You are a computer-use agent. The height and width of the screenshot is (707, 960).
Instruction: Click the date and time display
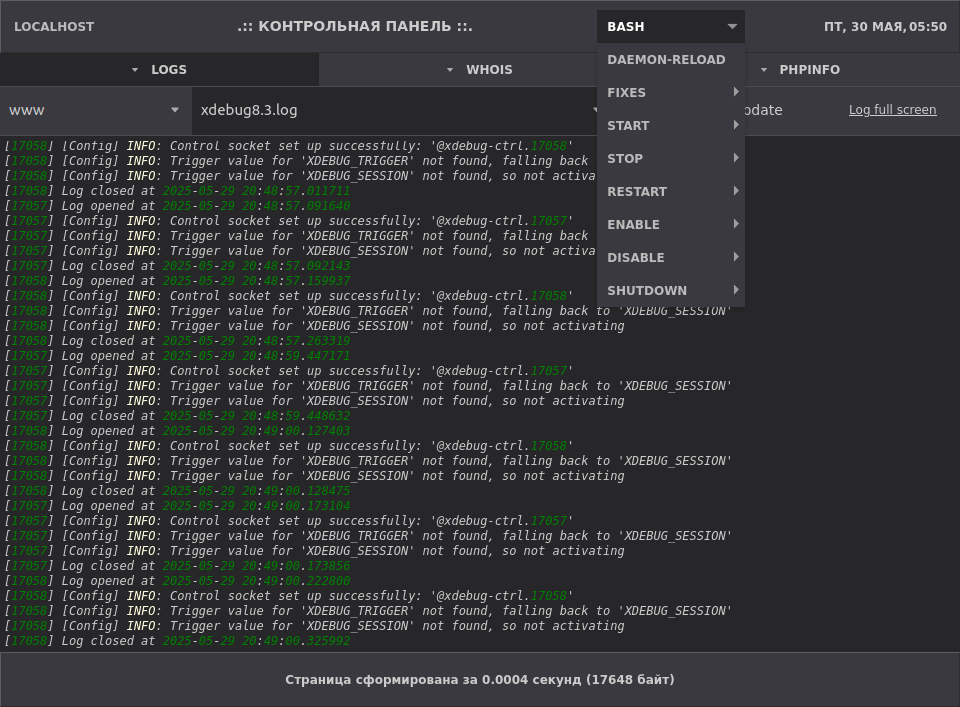[885, 26]
